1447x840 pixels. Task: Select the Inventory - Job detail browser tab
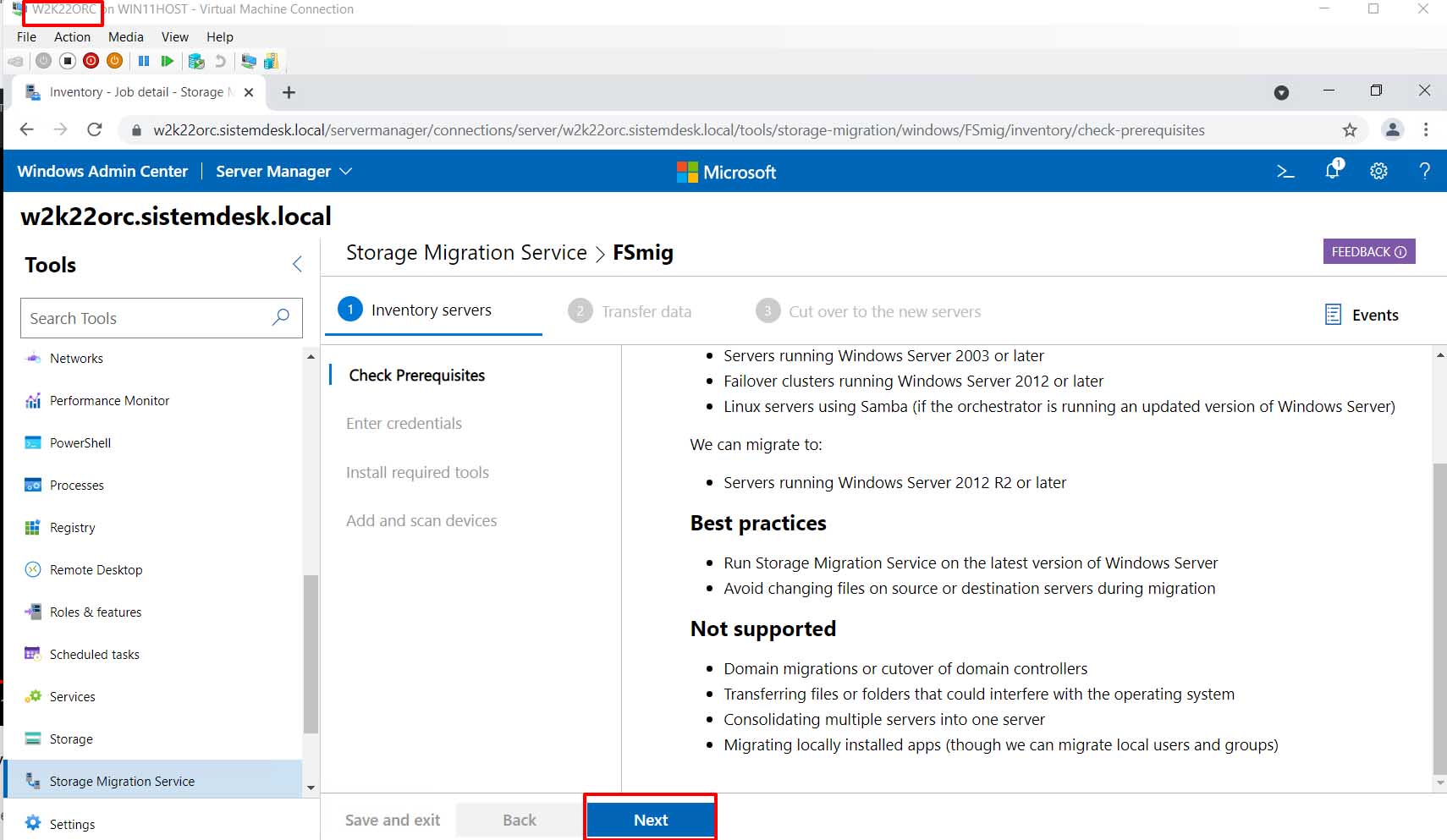point(140,92)
